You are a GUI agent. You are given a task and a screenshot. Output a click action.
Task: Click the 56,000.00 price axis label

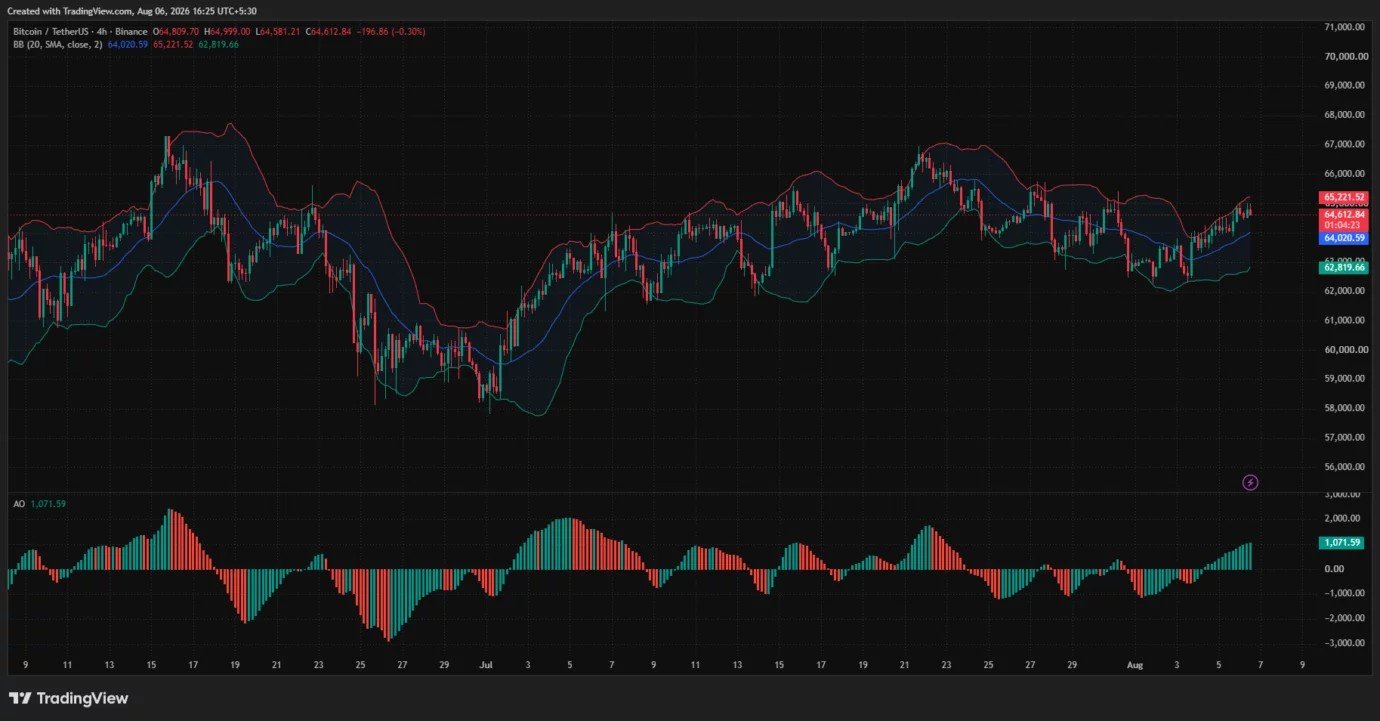pos(1345,467)
